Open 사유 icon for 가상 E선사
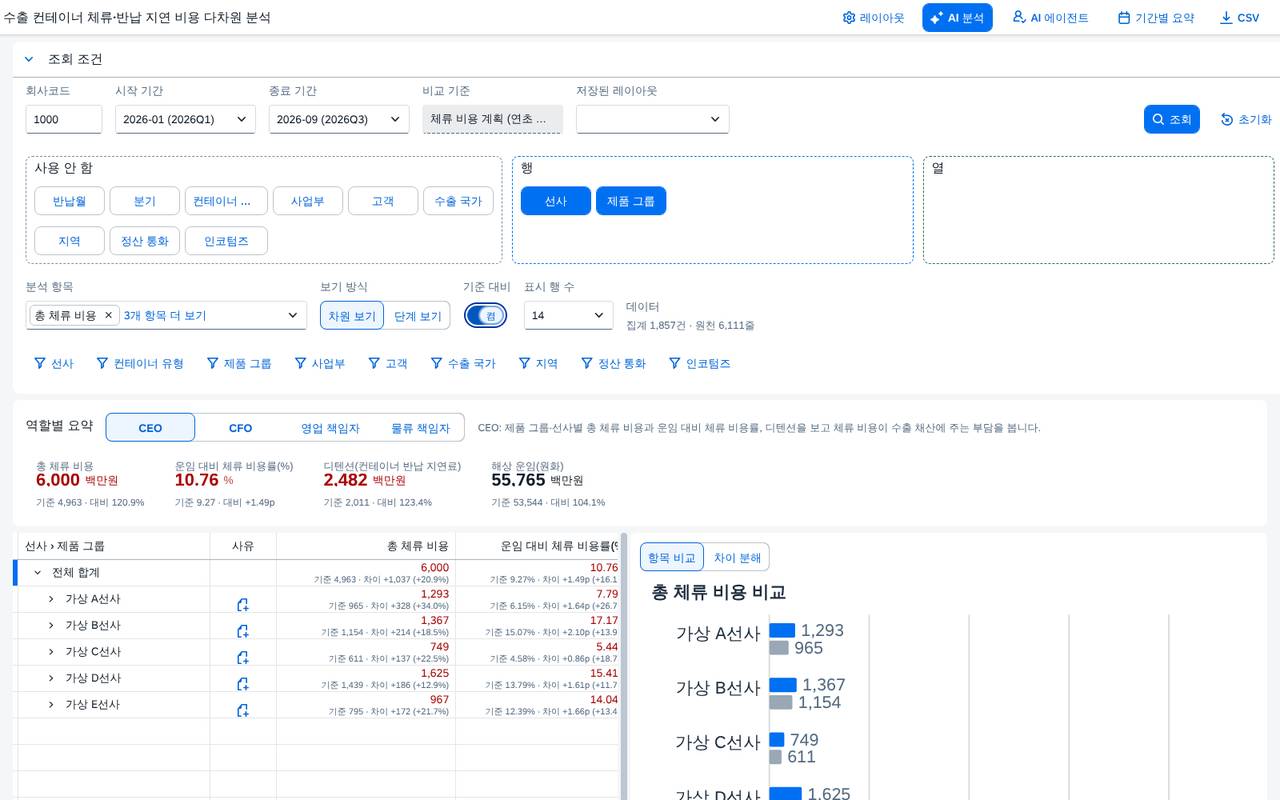 pyautogui.click(x=242, y=711)
